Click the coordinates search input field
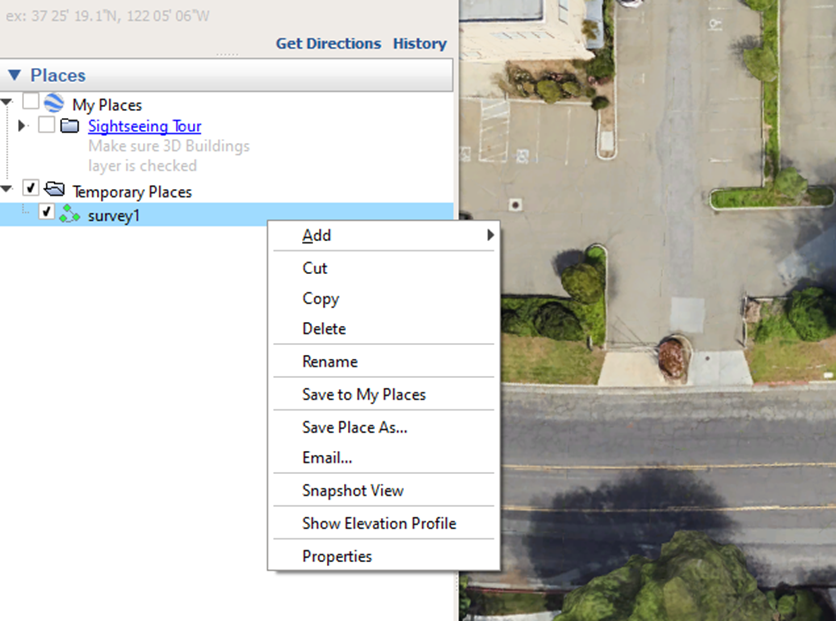The width and height of the screenshot is (836, 621). (x=227, y=16)
